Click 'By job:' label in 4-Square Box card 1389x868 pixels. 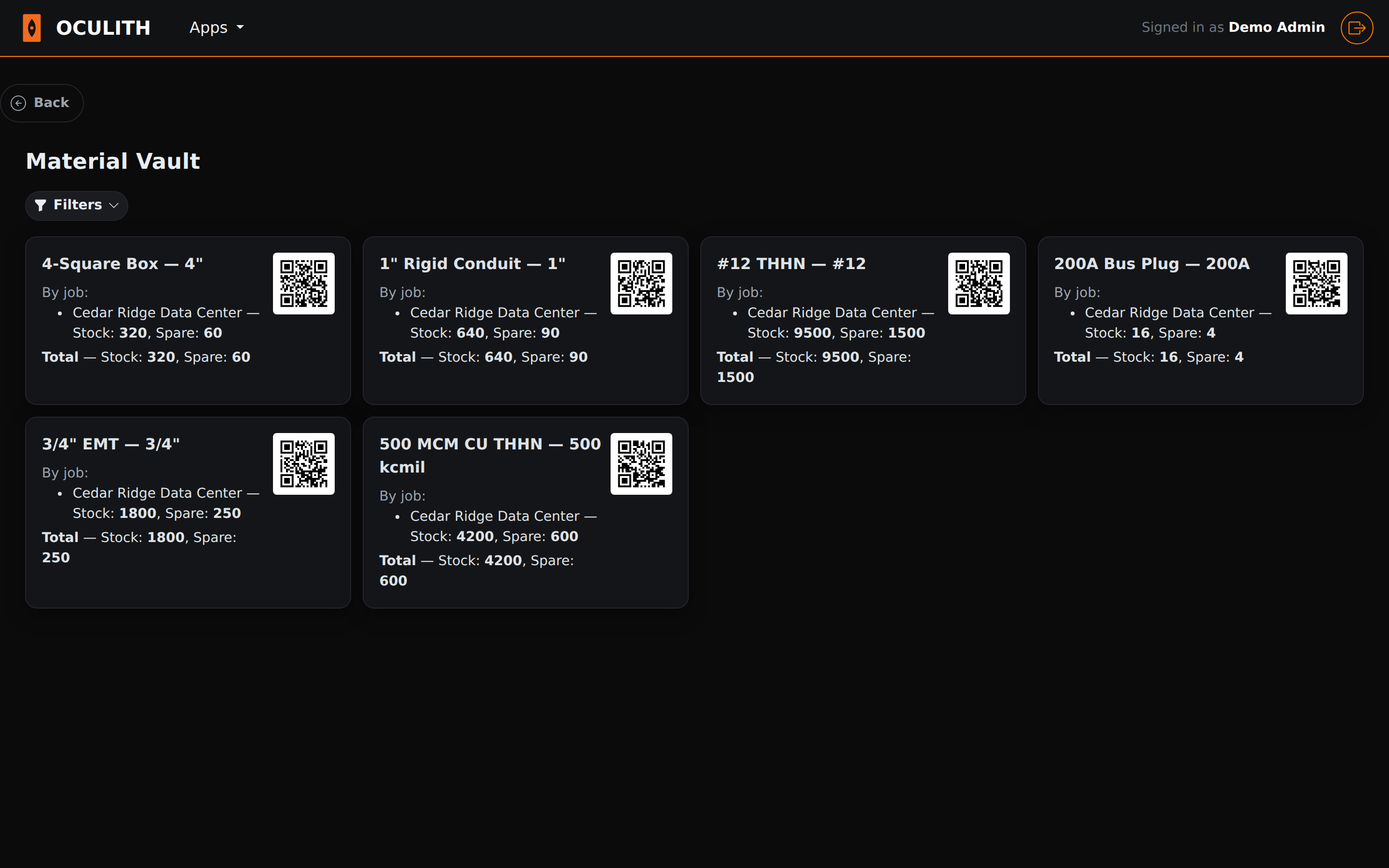click(x=65, y=292)
